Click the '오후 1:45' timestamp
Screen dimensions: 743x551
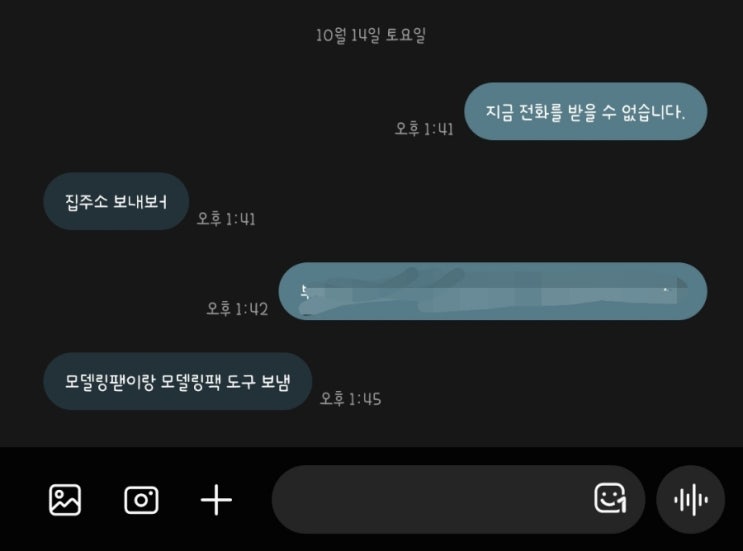(351, 399)
